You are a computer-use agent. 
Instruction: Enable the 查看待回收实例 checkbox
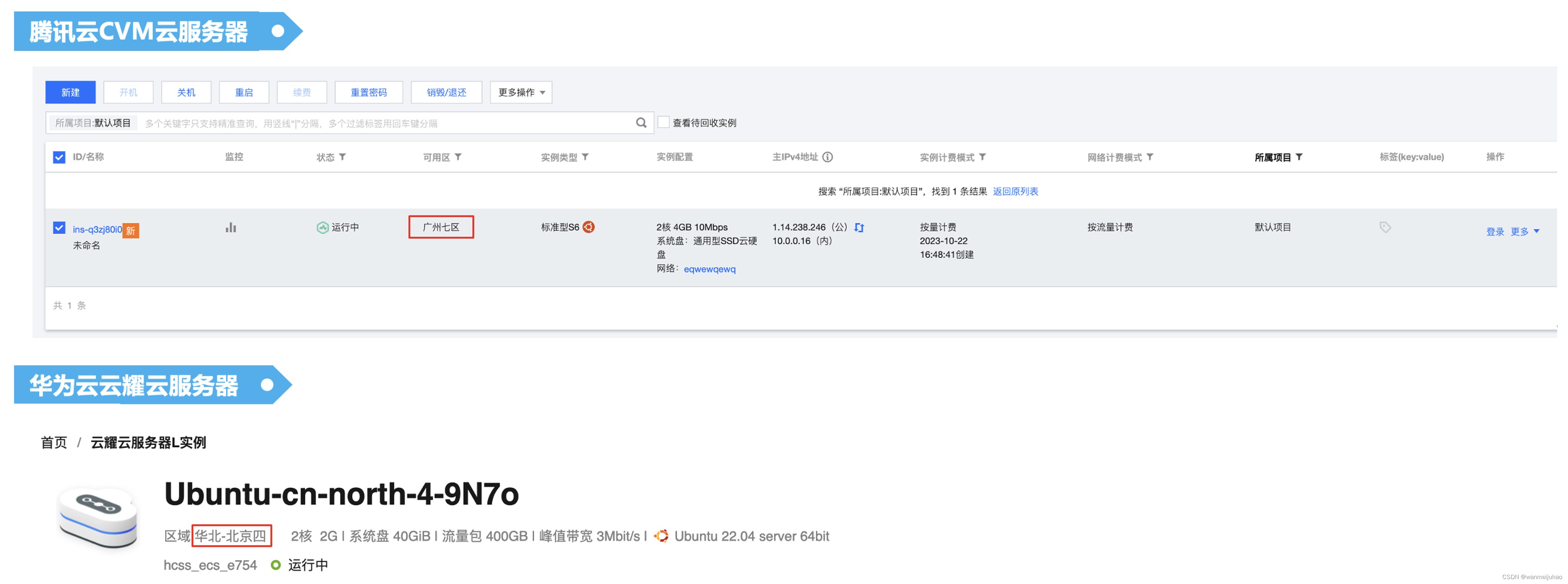pos(664,122)
